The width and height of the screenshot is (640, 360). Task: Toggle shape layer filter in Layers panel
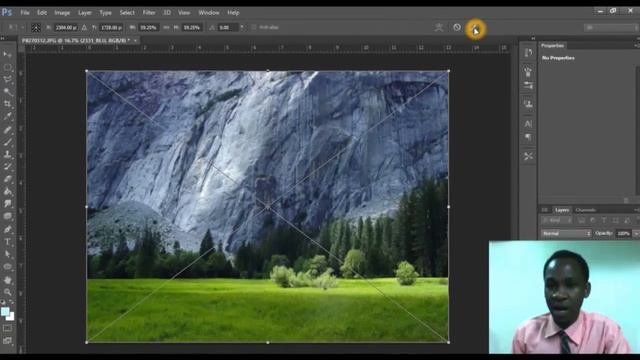(616, 220)
